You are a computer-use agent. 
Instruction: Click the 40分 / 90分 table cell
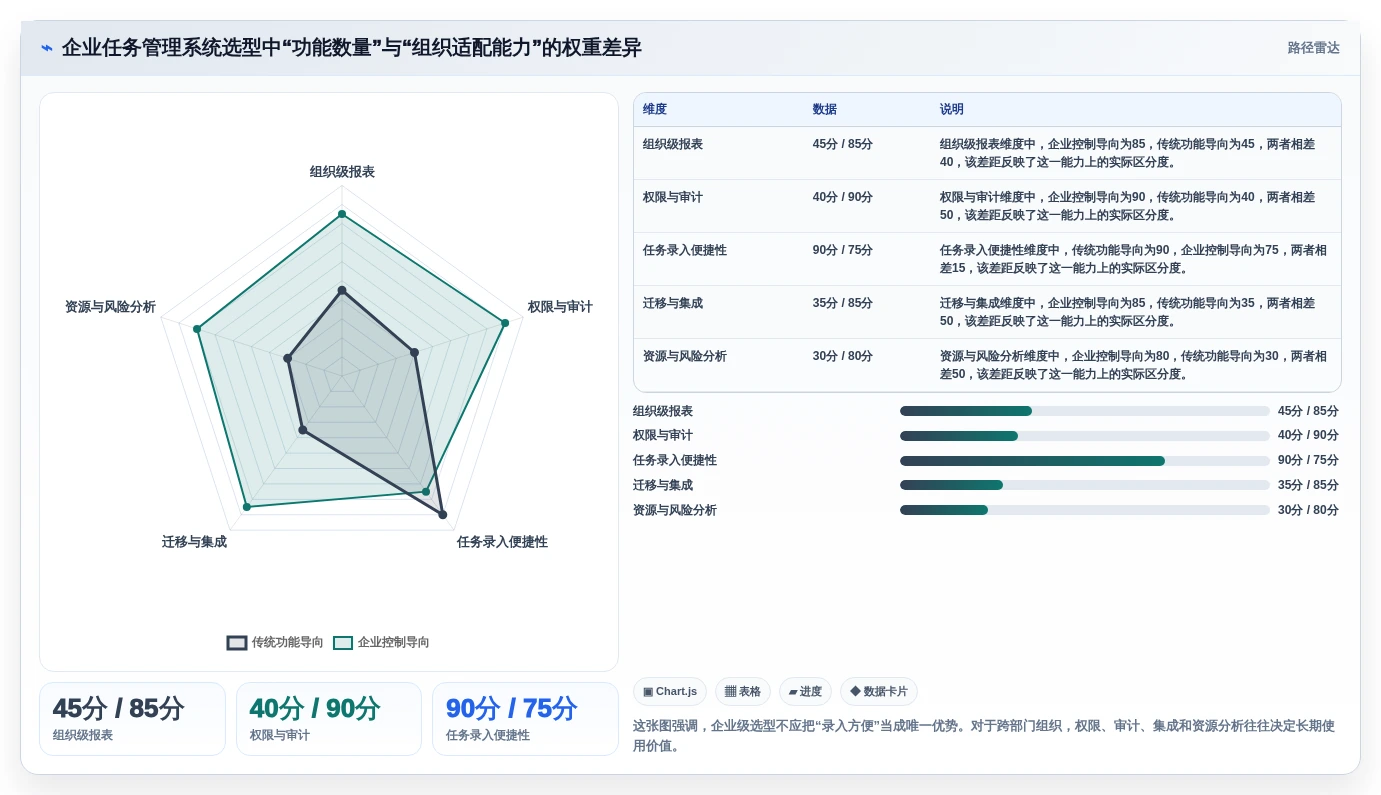843,197
